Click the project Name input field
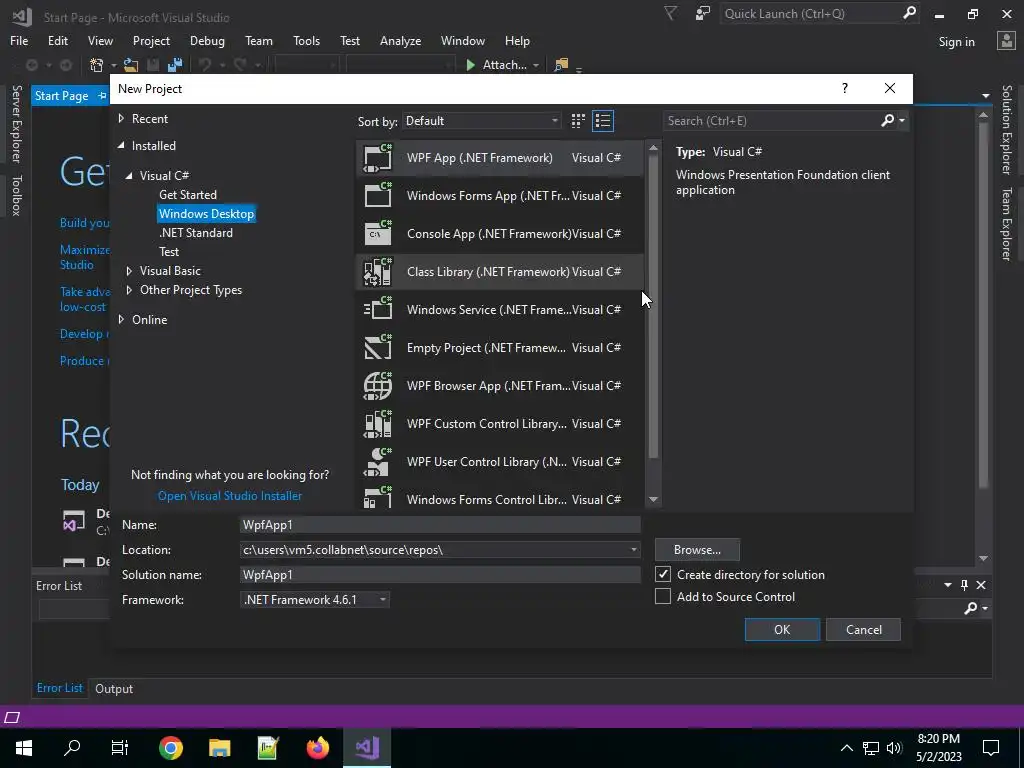Image resolution: width=1024 pixels, height=768 pixels. pos(440,524)
